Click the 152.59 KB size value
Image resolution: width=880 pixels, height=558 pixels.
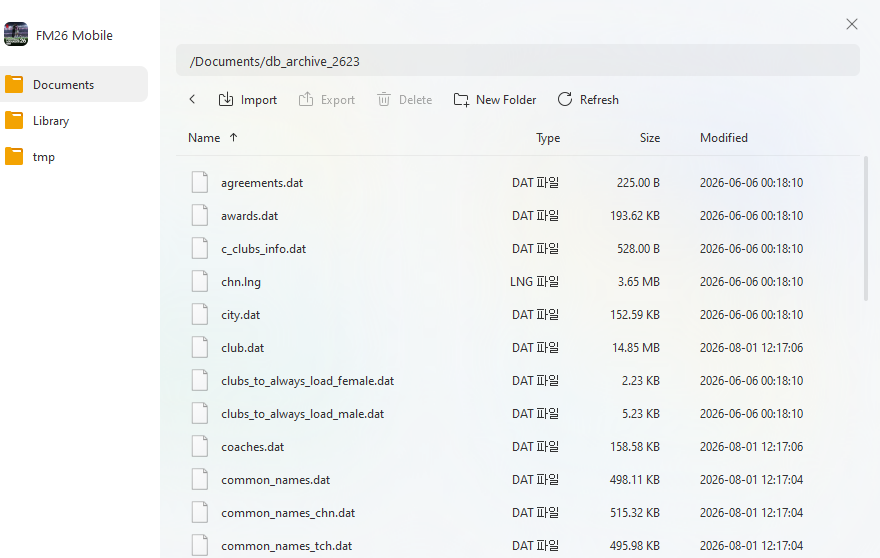(635, 315)
